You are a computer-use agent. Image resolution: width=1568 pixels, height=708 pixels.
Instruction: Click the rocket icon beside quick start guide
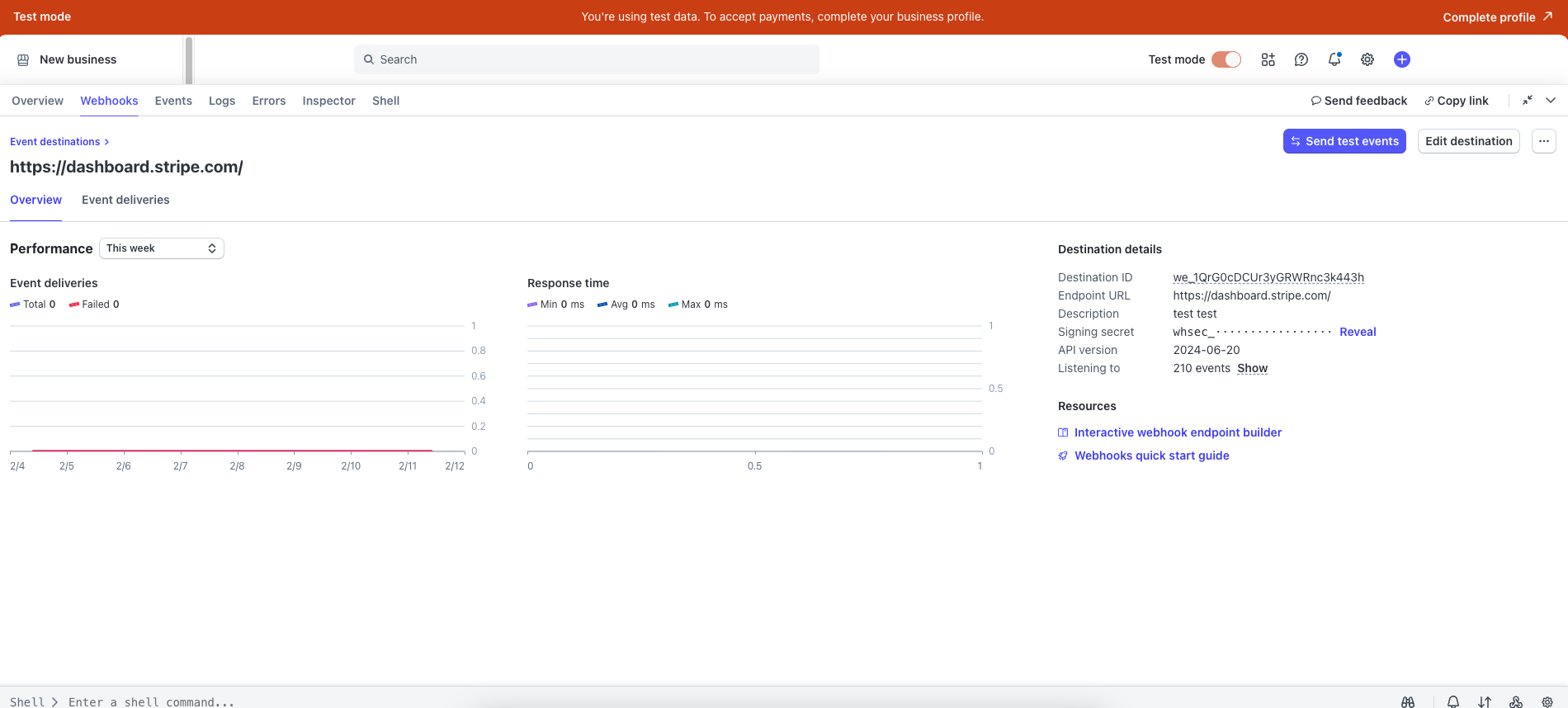[x=1063, y=455]
